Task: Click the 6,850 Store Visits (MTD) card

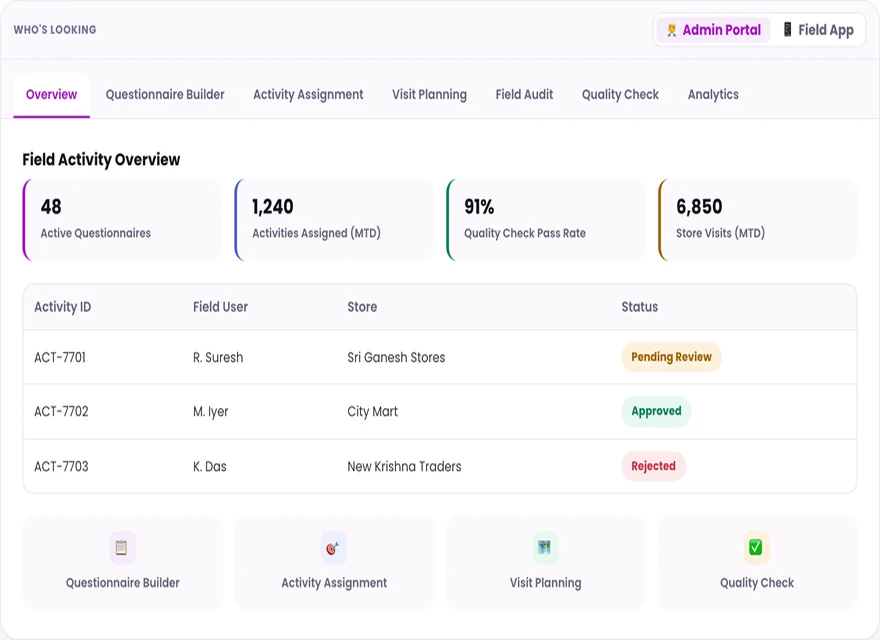Action: (758, 220)
